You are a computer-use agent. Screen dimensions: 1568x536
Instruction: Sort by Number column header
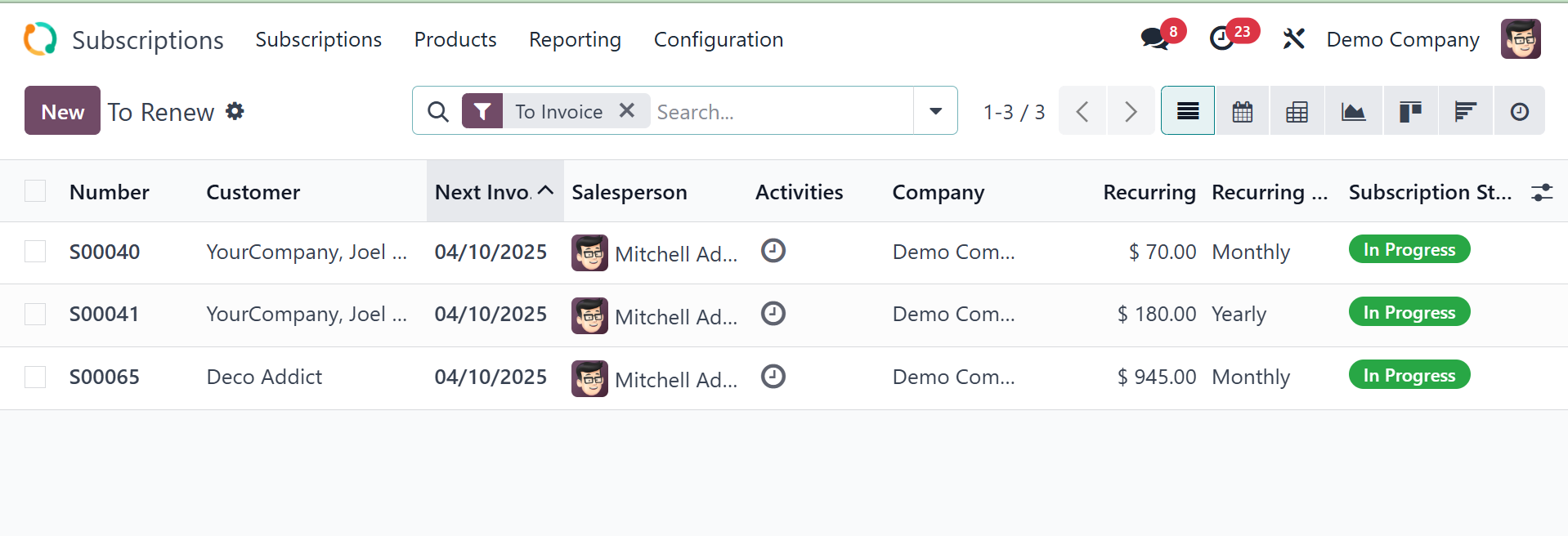tap(110, 192)
